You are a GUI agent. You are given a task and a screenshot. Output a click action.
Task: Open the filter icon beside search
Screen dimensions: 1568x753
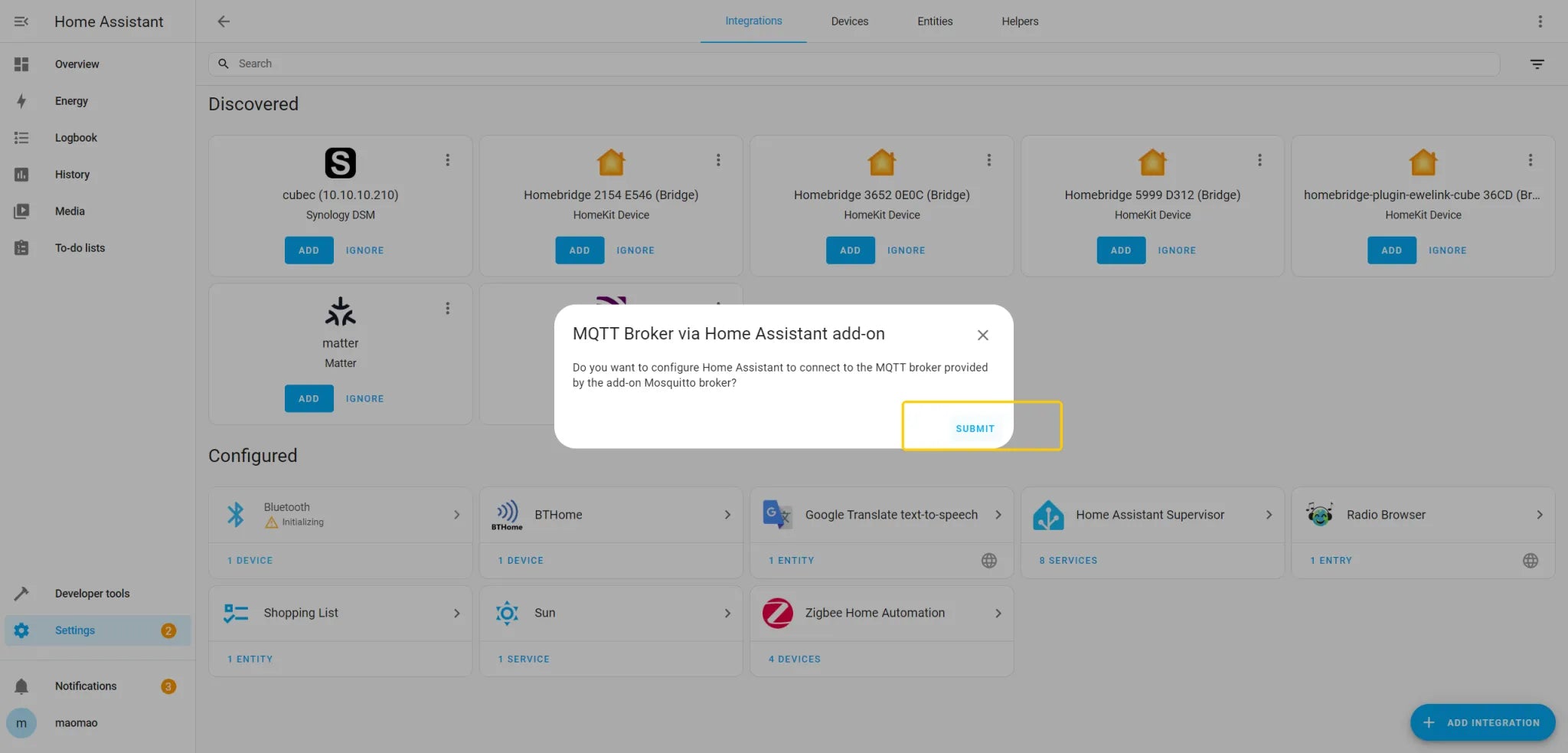pyautogui.click(x=1537, y=64)
